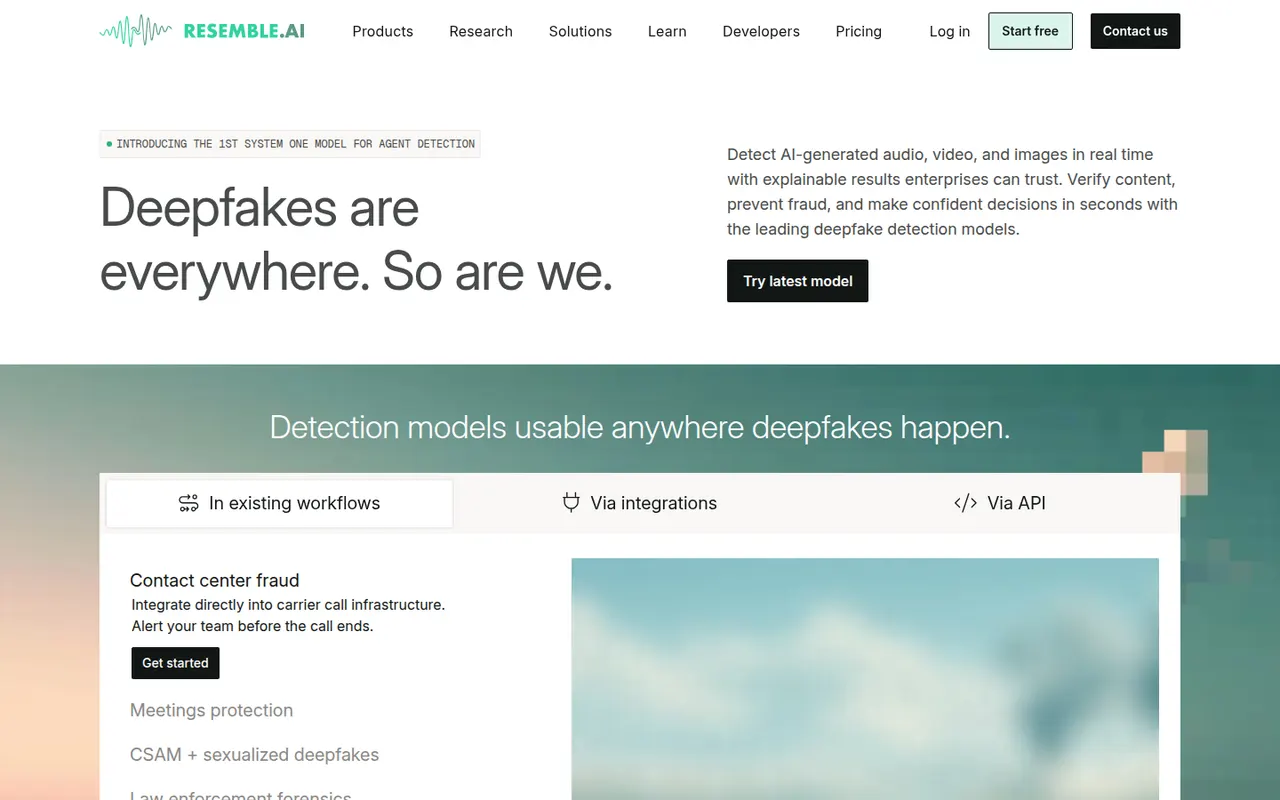
Task: Click the Deepfakes are everywhere headline
Action: (357, 239)
